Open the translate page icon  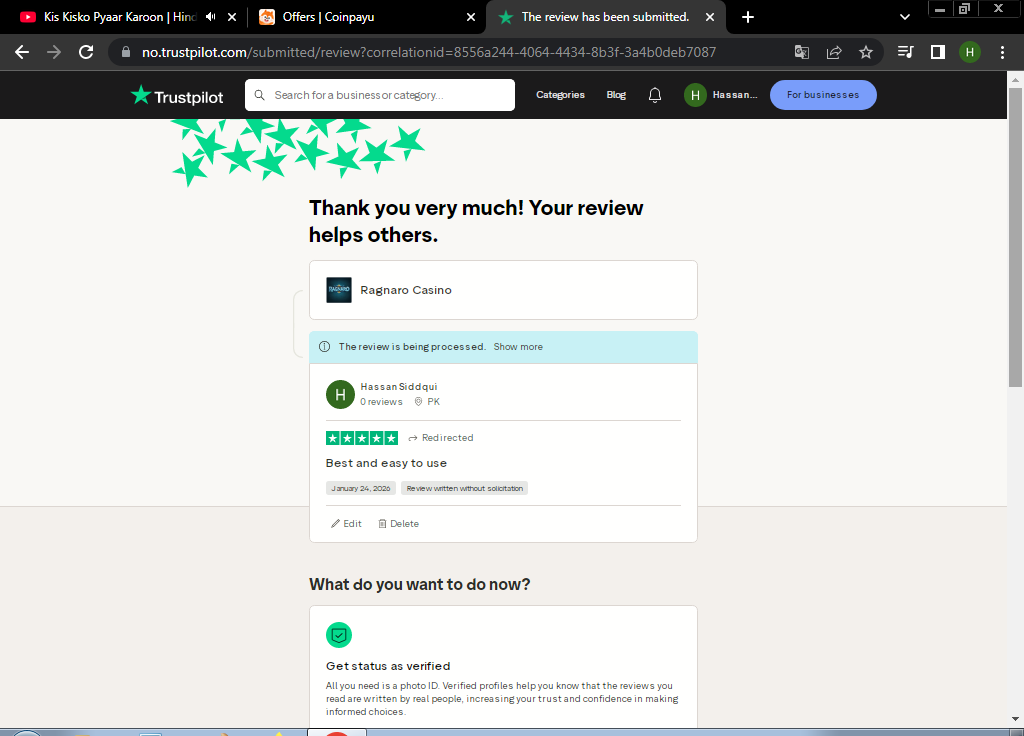tap(801, 52)
